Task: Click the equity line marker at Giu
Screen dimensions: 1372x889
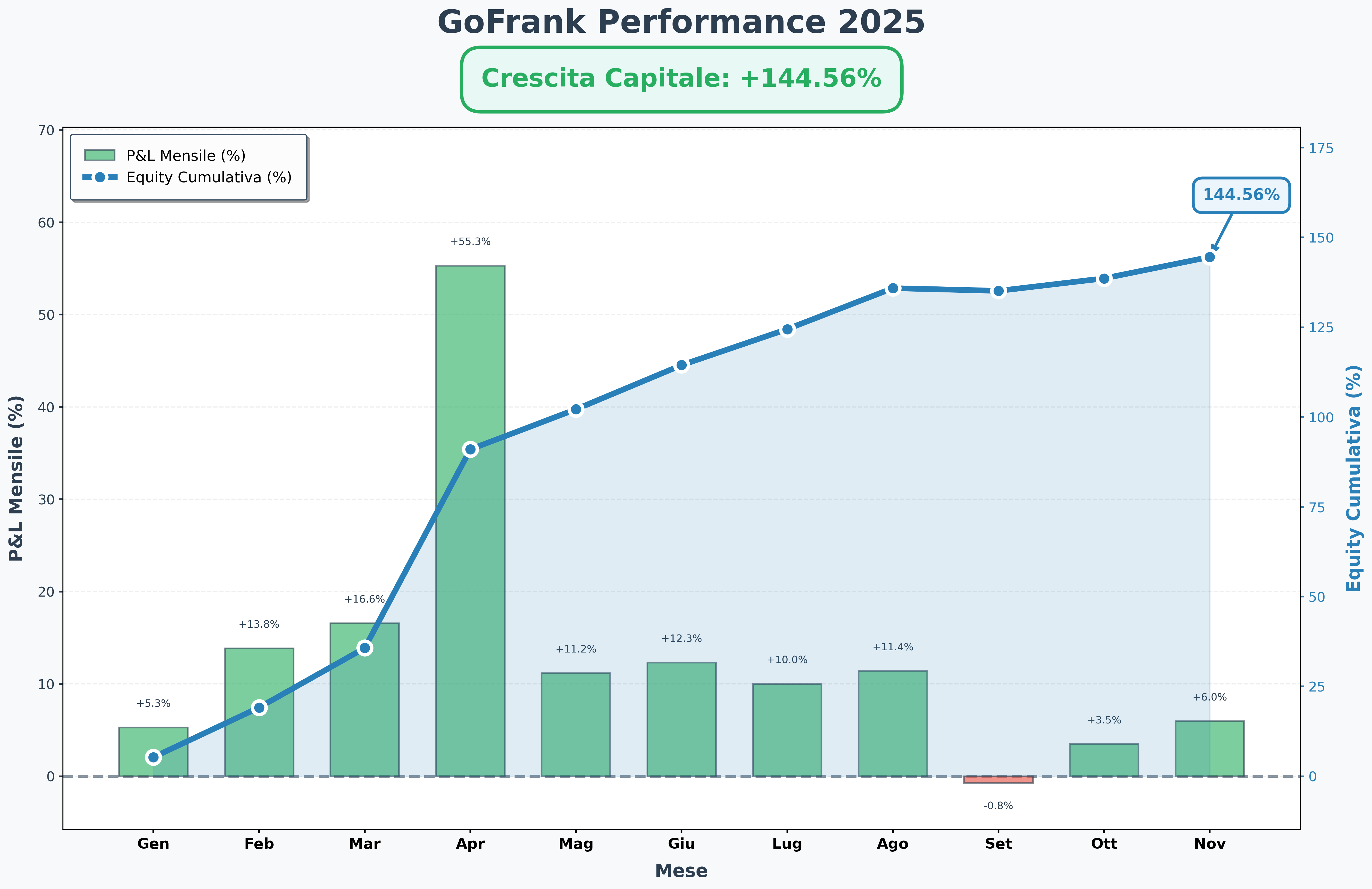Action: (x=681, y=366)
